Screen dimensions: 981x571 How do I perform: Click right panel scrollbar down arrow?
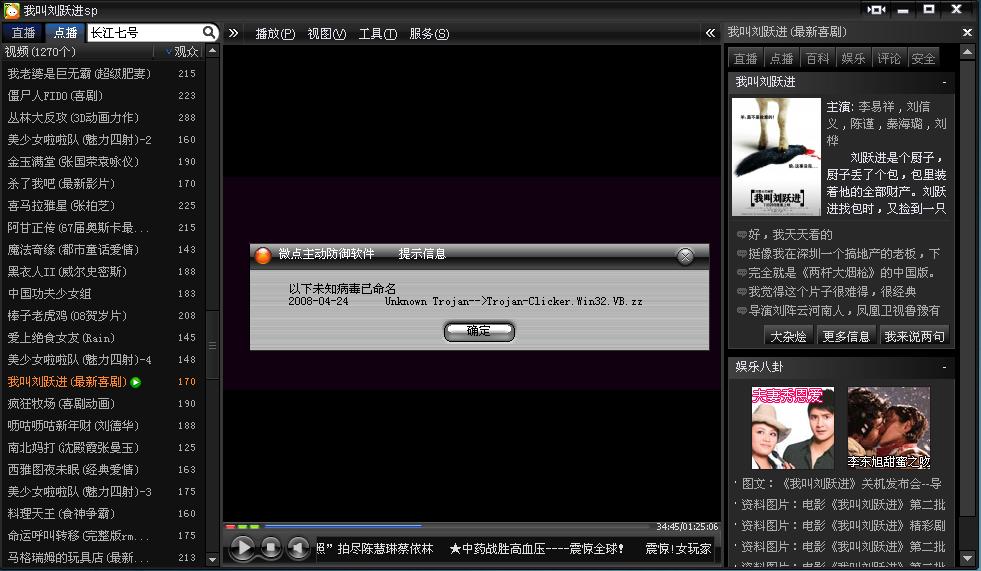(x=967, y=558)
